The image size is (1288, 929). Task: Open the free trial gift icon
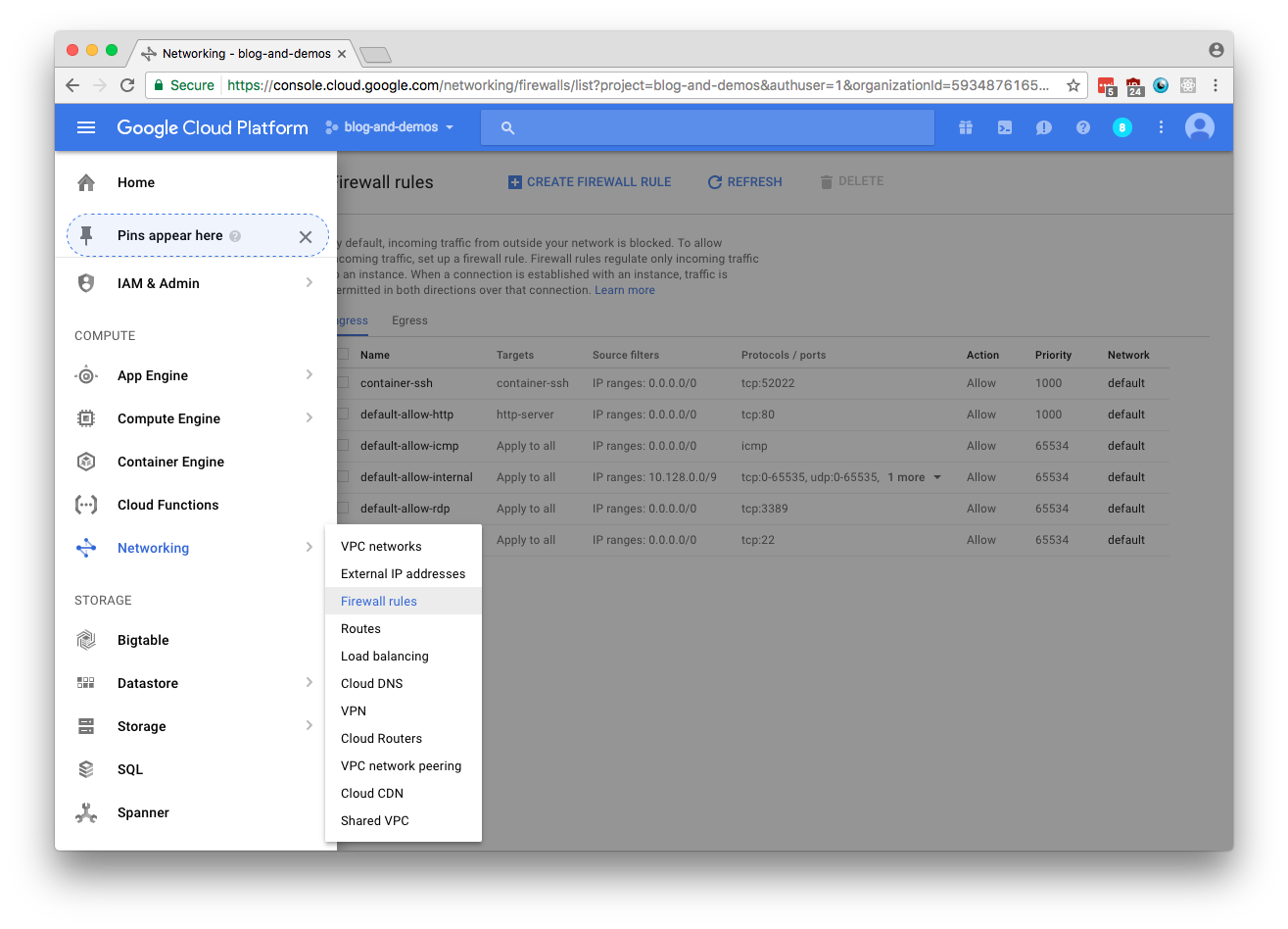point(966,127)
